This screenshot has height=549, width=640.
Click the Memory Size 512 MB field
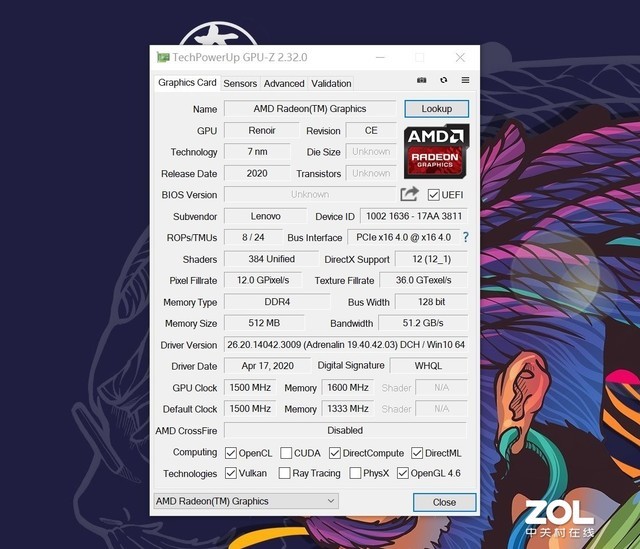point(264,323)
